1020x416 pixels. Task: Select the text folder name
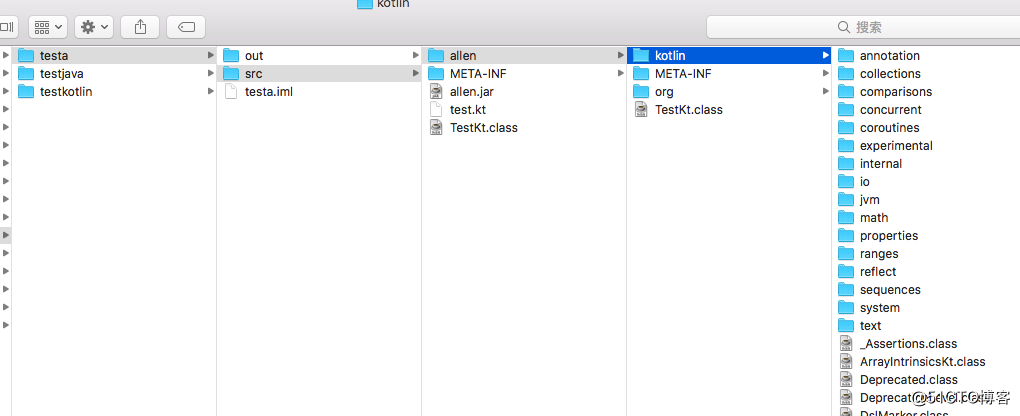click(870, 326)
